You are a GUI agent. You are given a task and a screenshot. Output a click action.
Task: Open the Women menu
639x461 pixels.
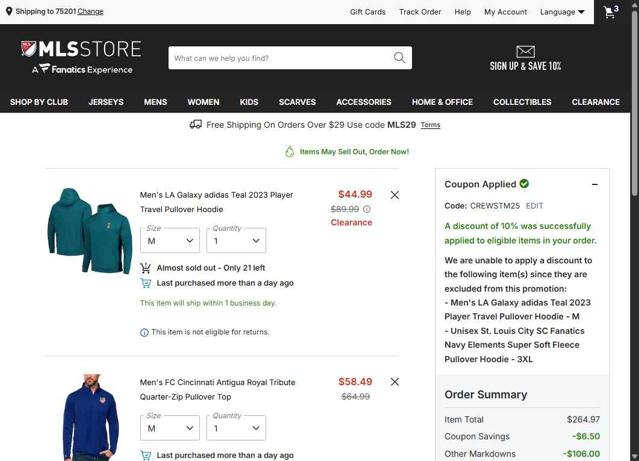203,102
